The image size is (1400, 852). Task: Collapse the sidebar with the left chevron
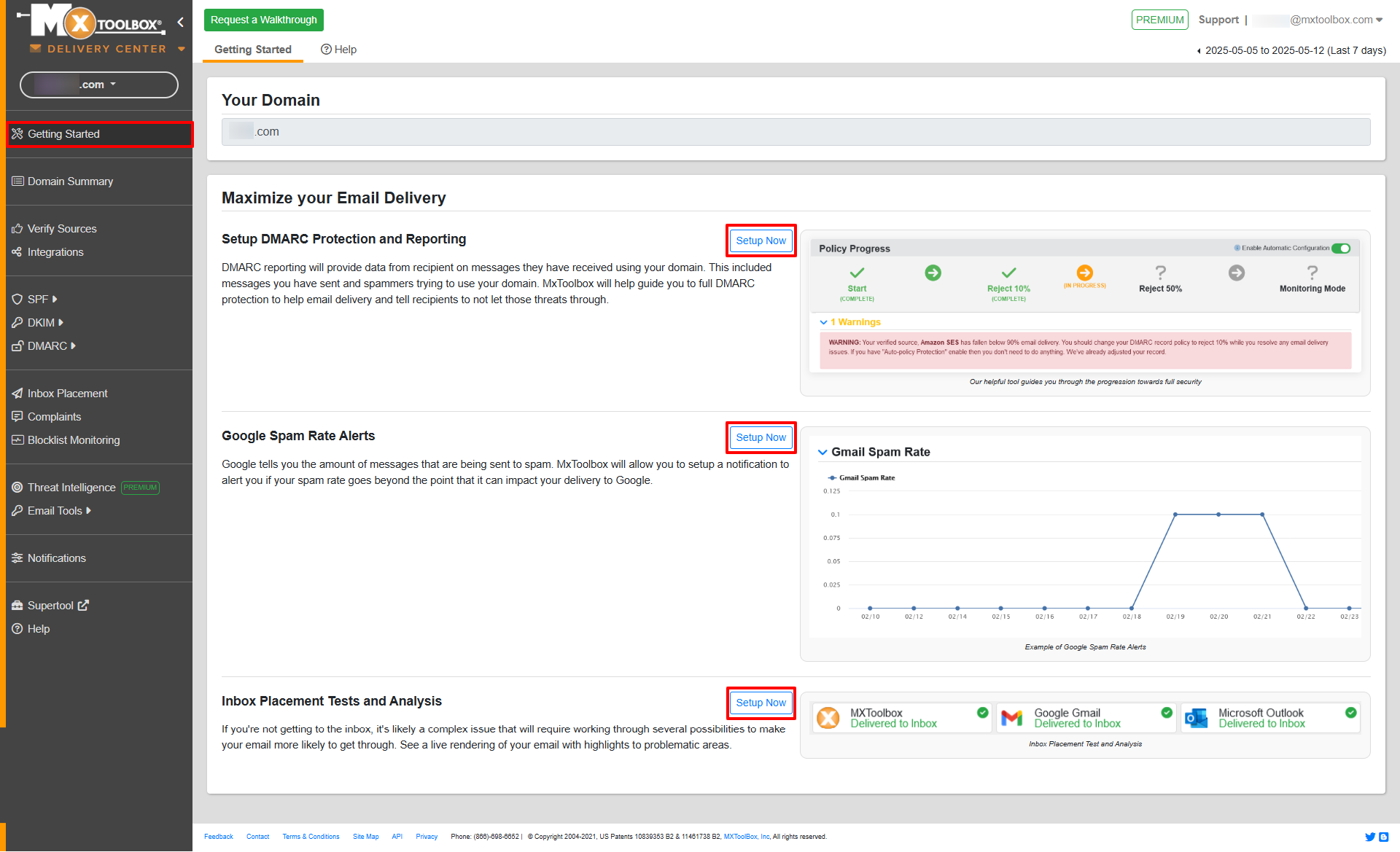pos(180,22)
